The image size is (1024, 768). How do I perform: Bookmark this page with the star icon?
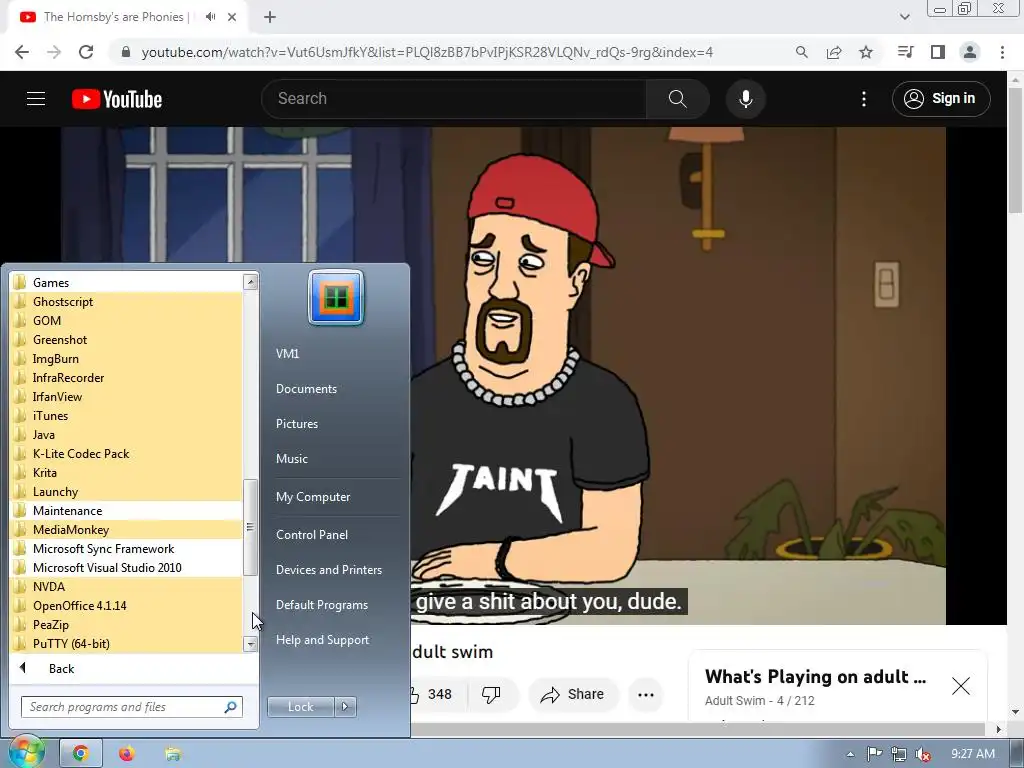[x=866, y=52]
